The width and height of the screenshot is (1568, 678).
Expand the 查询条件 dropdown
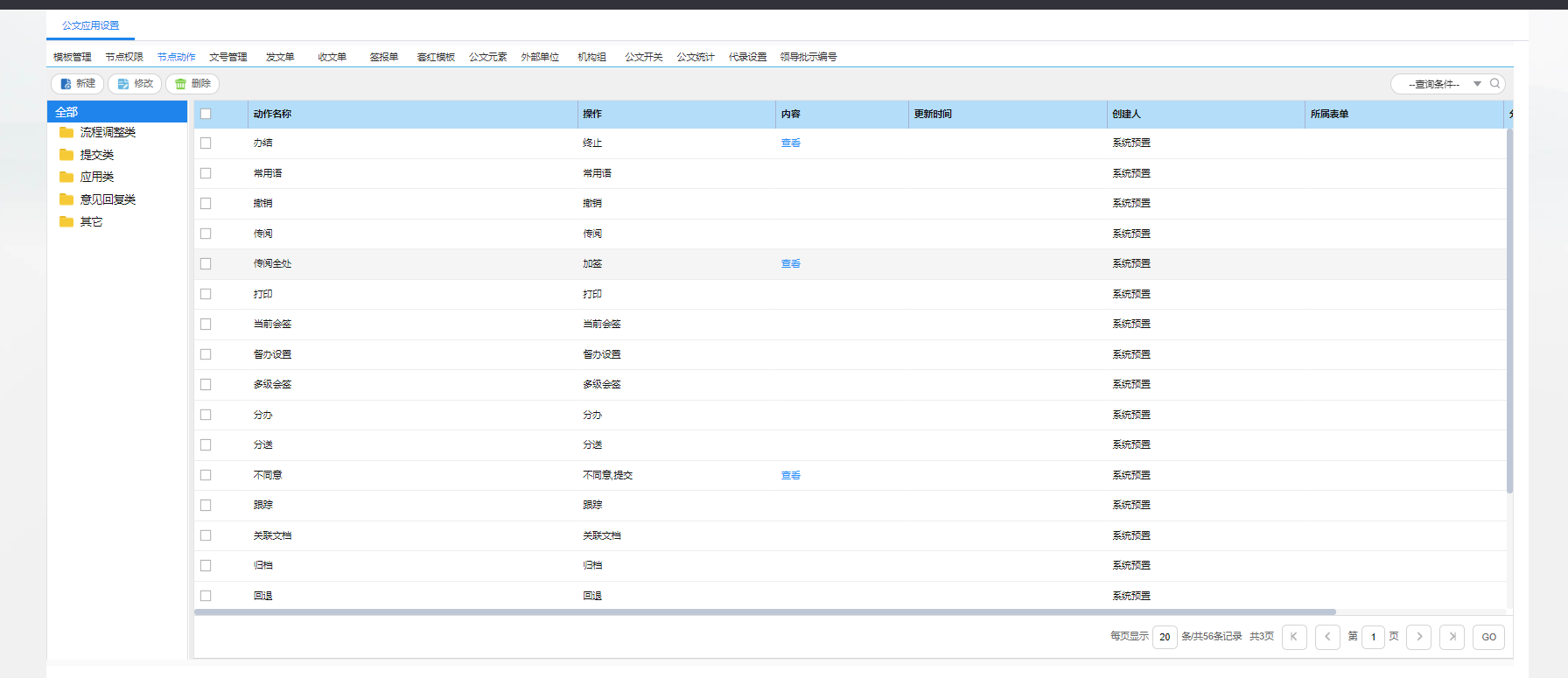click(1477, 84)
